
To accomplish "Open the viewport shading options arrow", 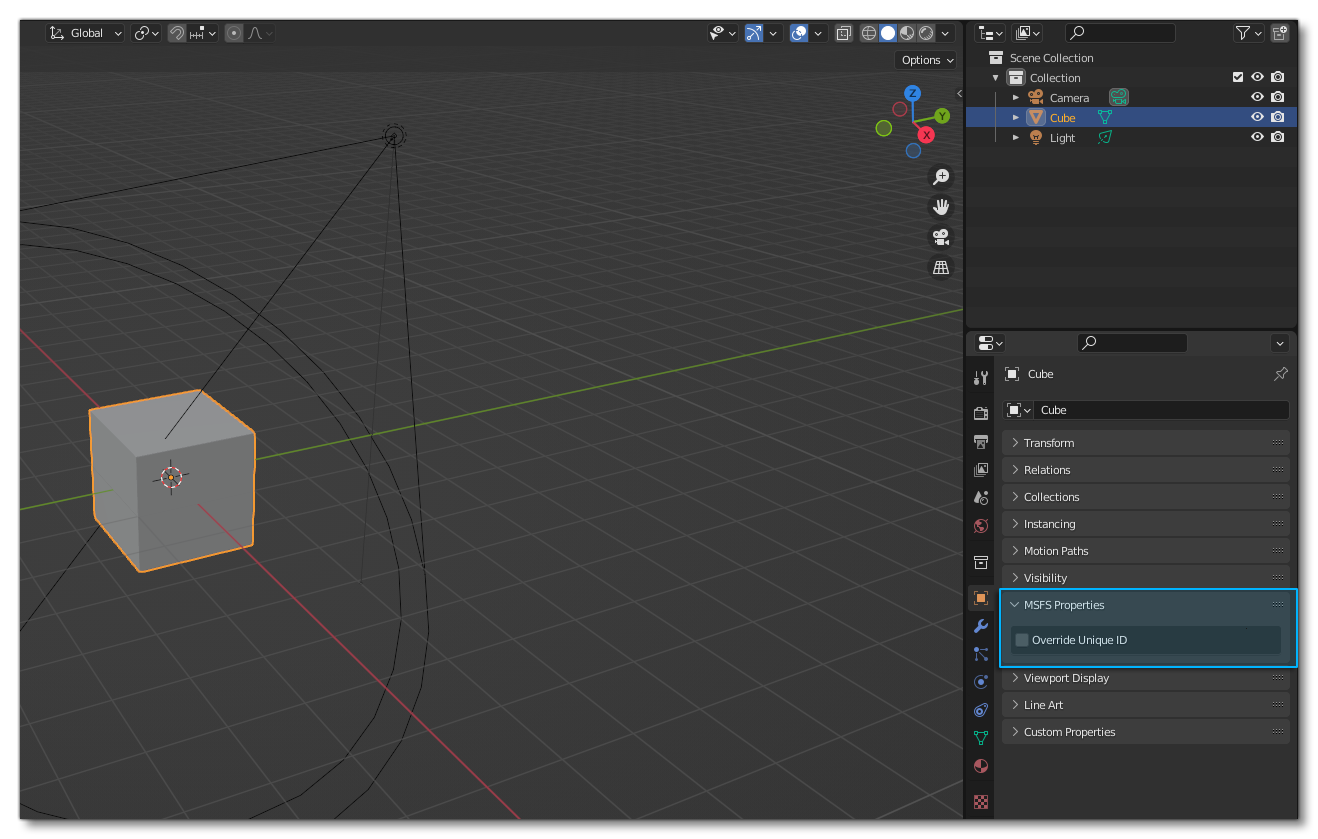I will click(x=946, y=33).
